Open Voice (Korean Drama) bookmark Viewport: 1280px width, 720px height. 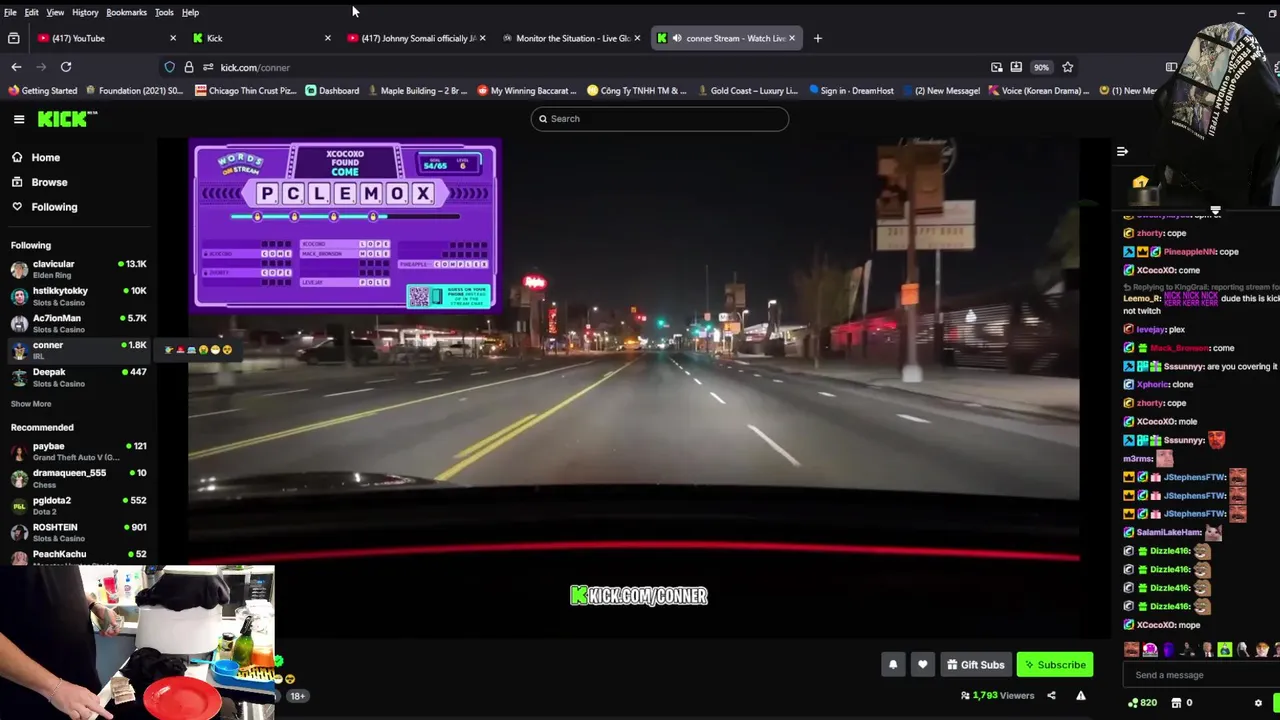tap(1039, 91)
